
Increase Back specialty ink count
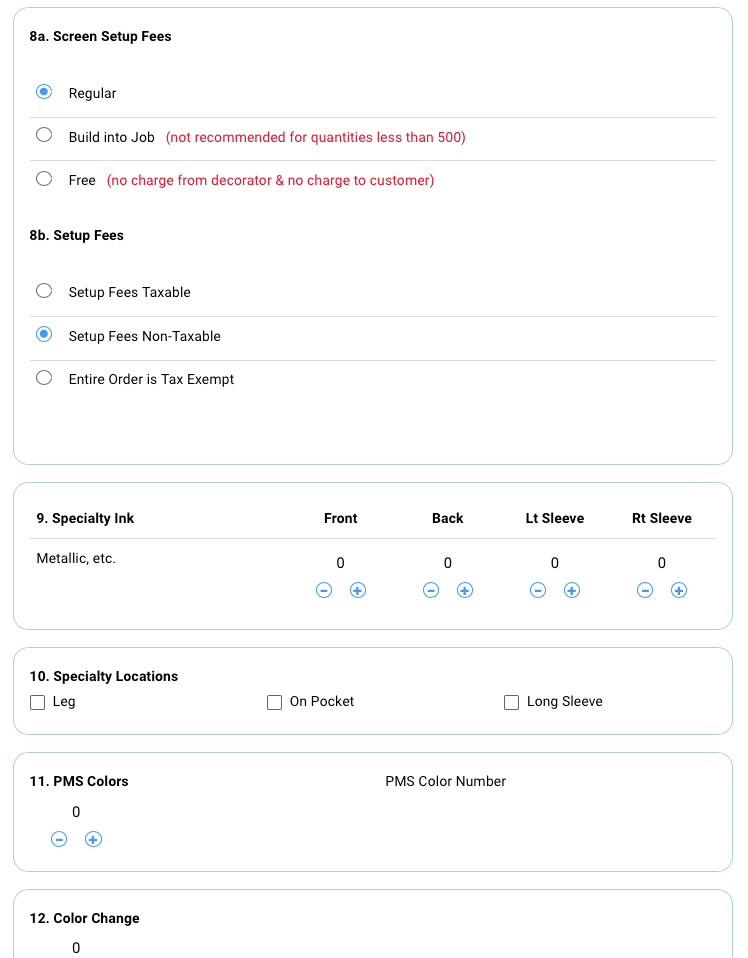point(465,590)
